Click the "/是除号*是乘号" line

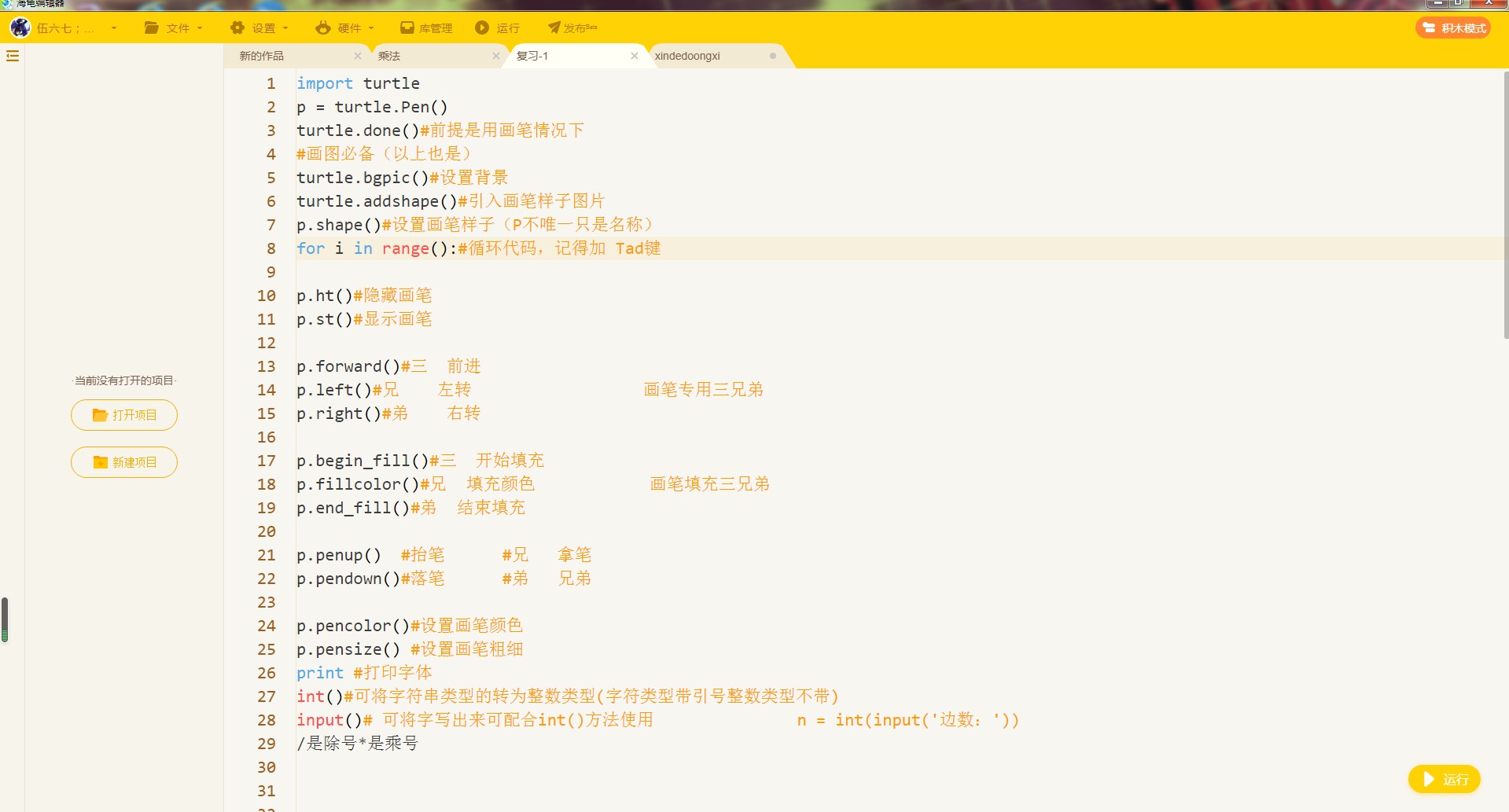pyautogui.click(x=357, y=744)
